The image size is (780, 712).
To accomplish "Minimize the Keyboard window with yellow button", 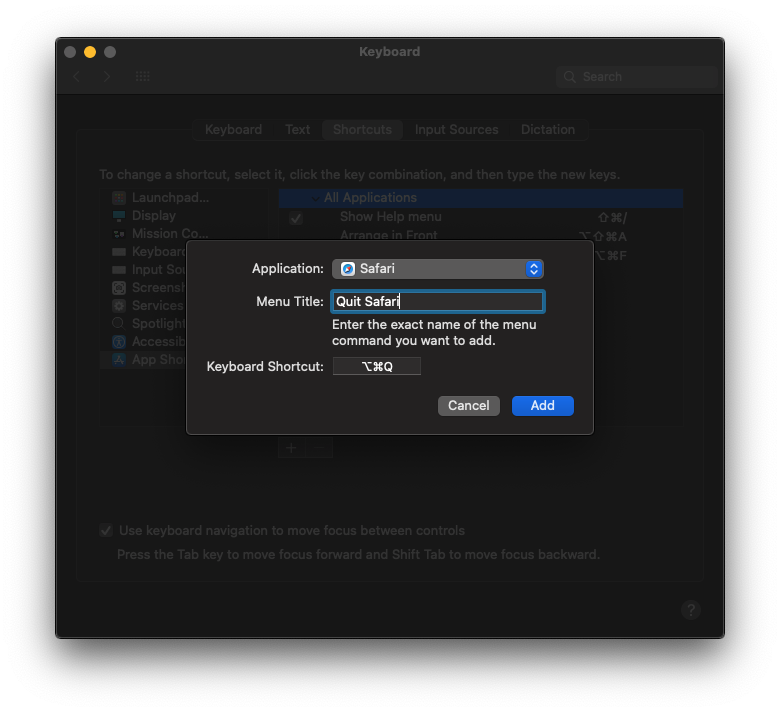I will tap(90, 52).
